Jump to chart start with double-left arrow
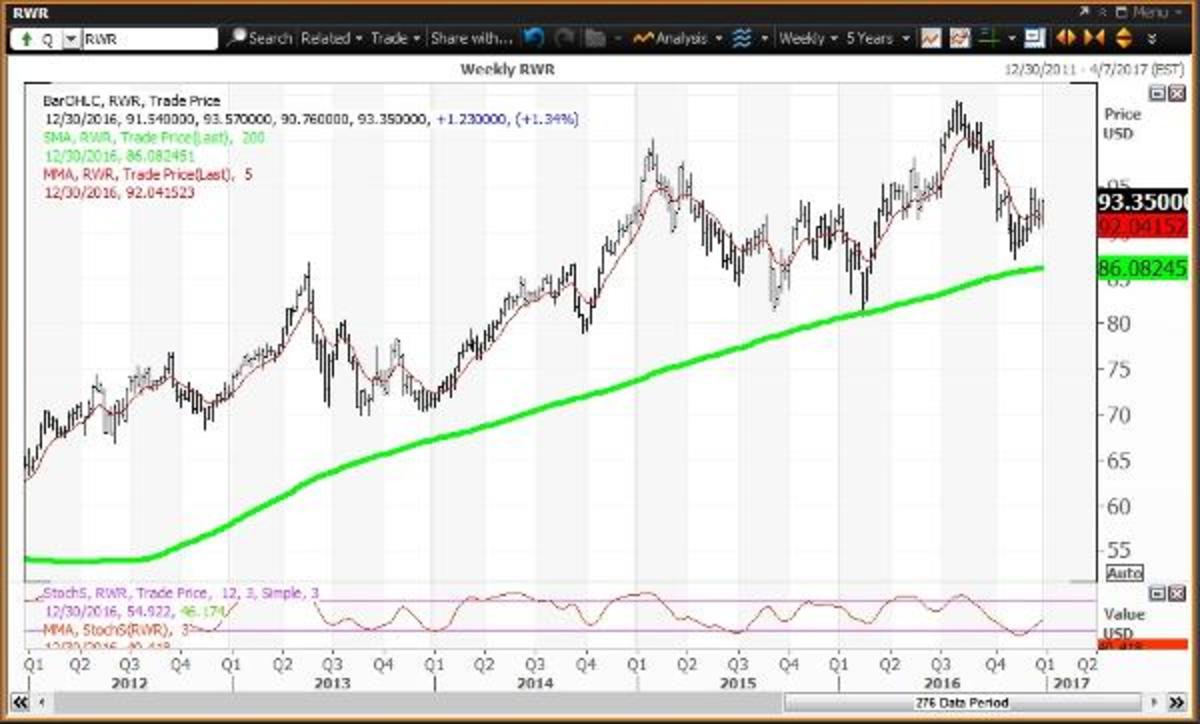The image size is (1200, 724). pyautogui.click(x=19, y=702)
